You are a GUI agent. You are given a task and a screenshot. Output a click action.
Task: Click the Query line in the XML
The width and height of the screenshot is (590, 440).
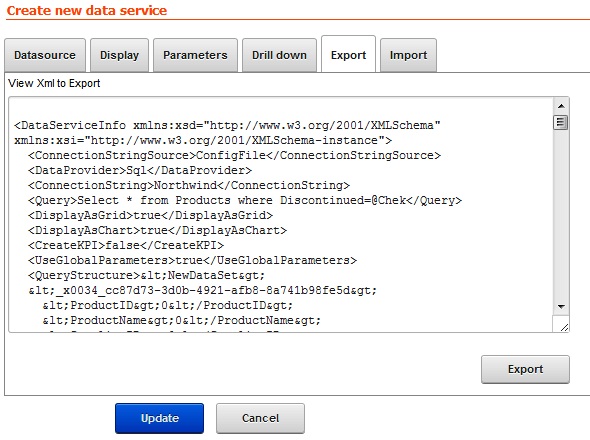pos(245,200)
